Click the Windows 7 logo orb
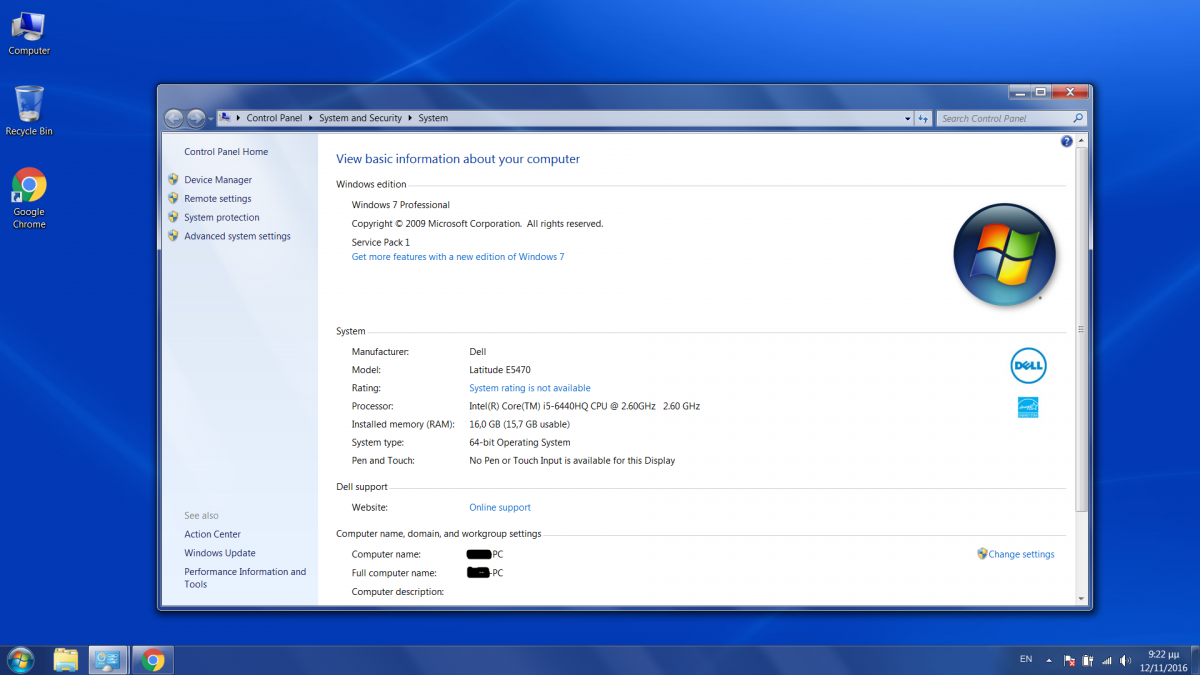1200x675 pixels. click(1004, 254)
